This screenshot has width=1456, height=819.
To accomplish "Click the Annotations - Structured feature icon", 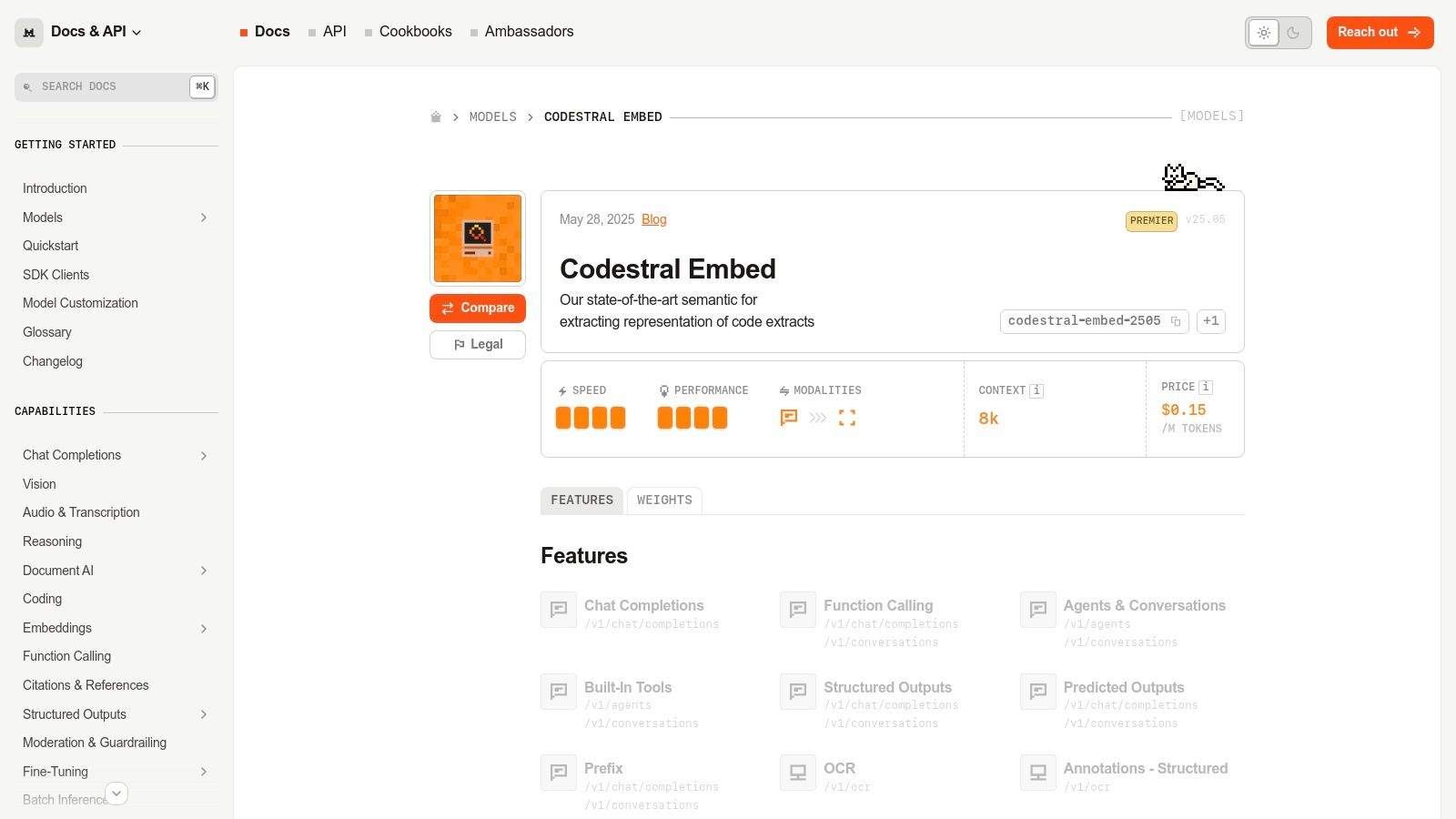I will coord(1038,773).
